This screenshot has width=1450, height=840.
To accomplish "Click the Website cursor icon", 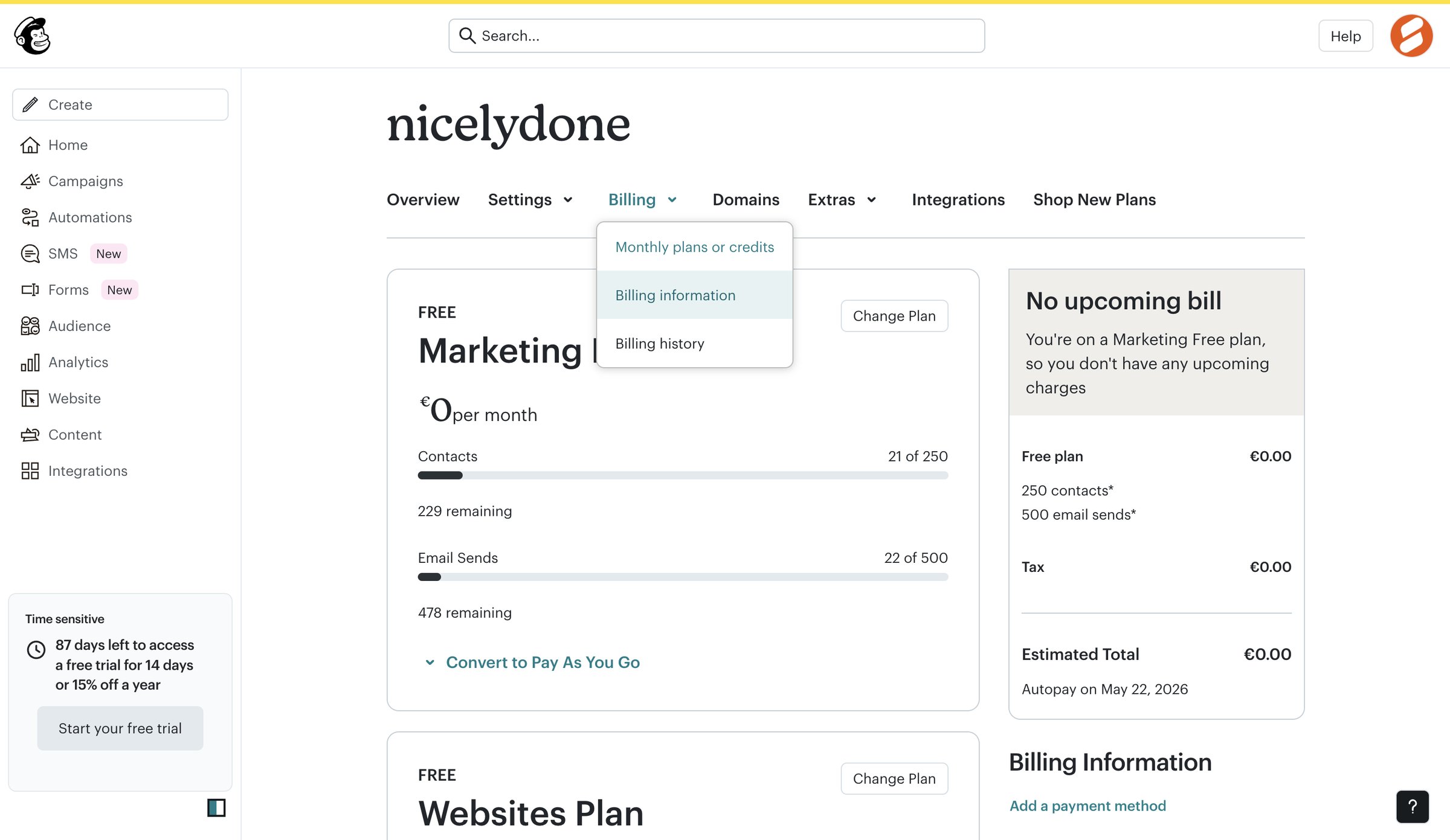I will click(30, 399).
